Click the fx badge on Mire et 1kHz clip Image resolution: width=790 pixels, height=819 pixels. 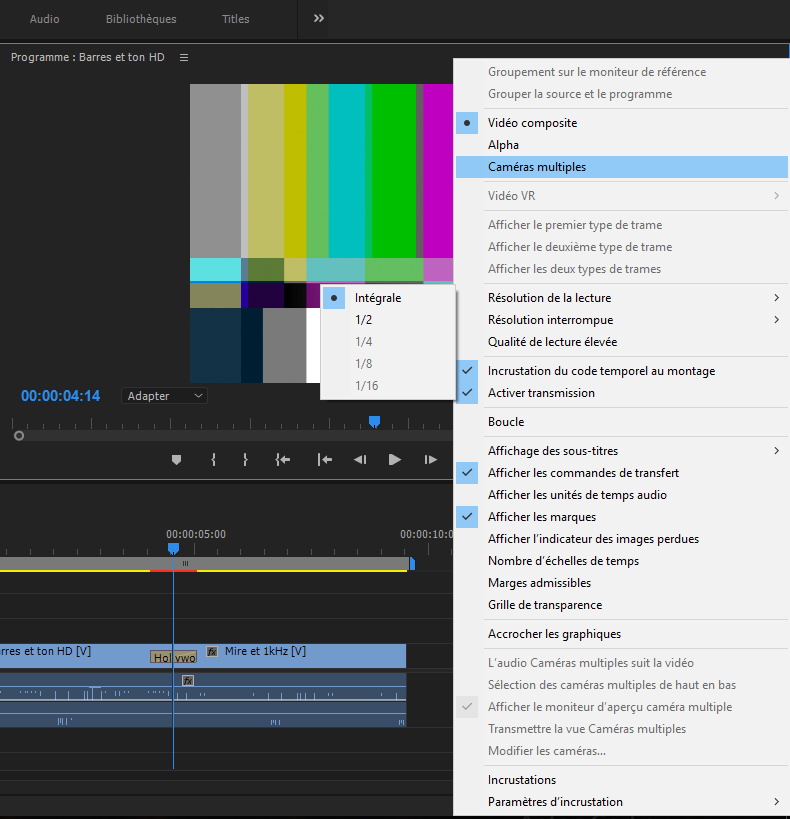click(x=212, y=652)
